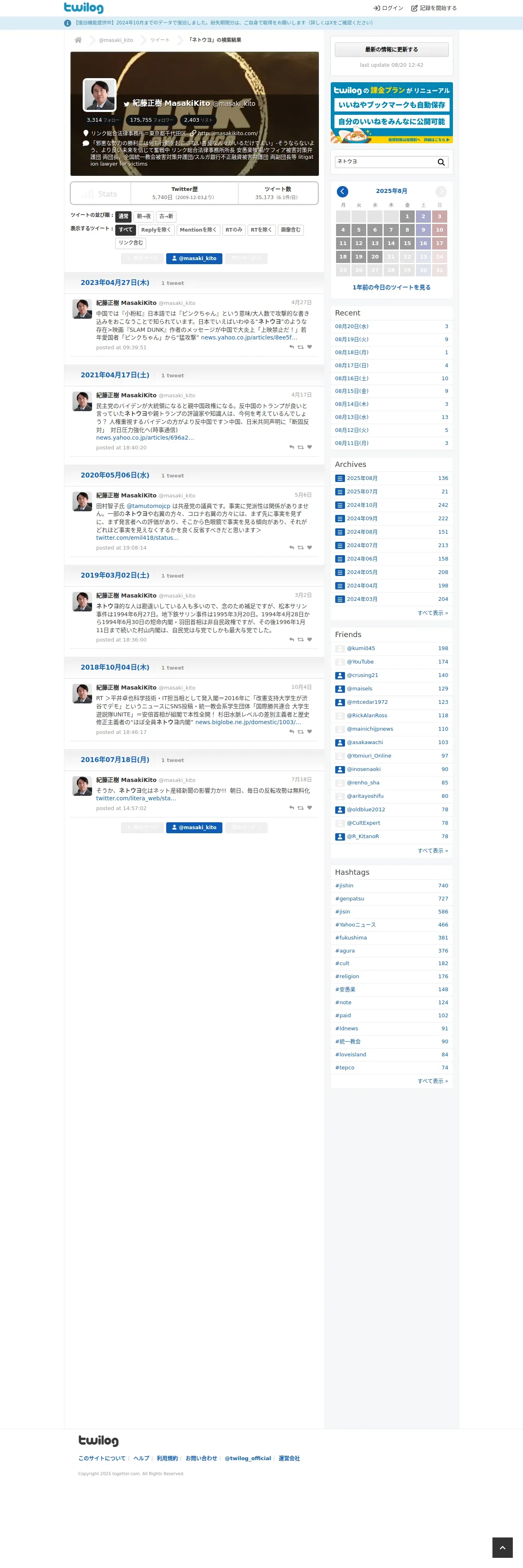
Task: Open the #genpatsu hashtag link
Action: tap(349, 899)
